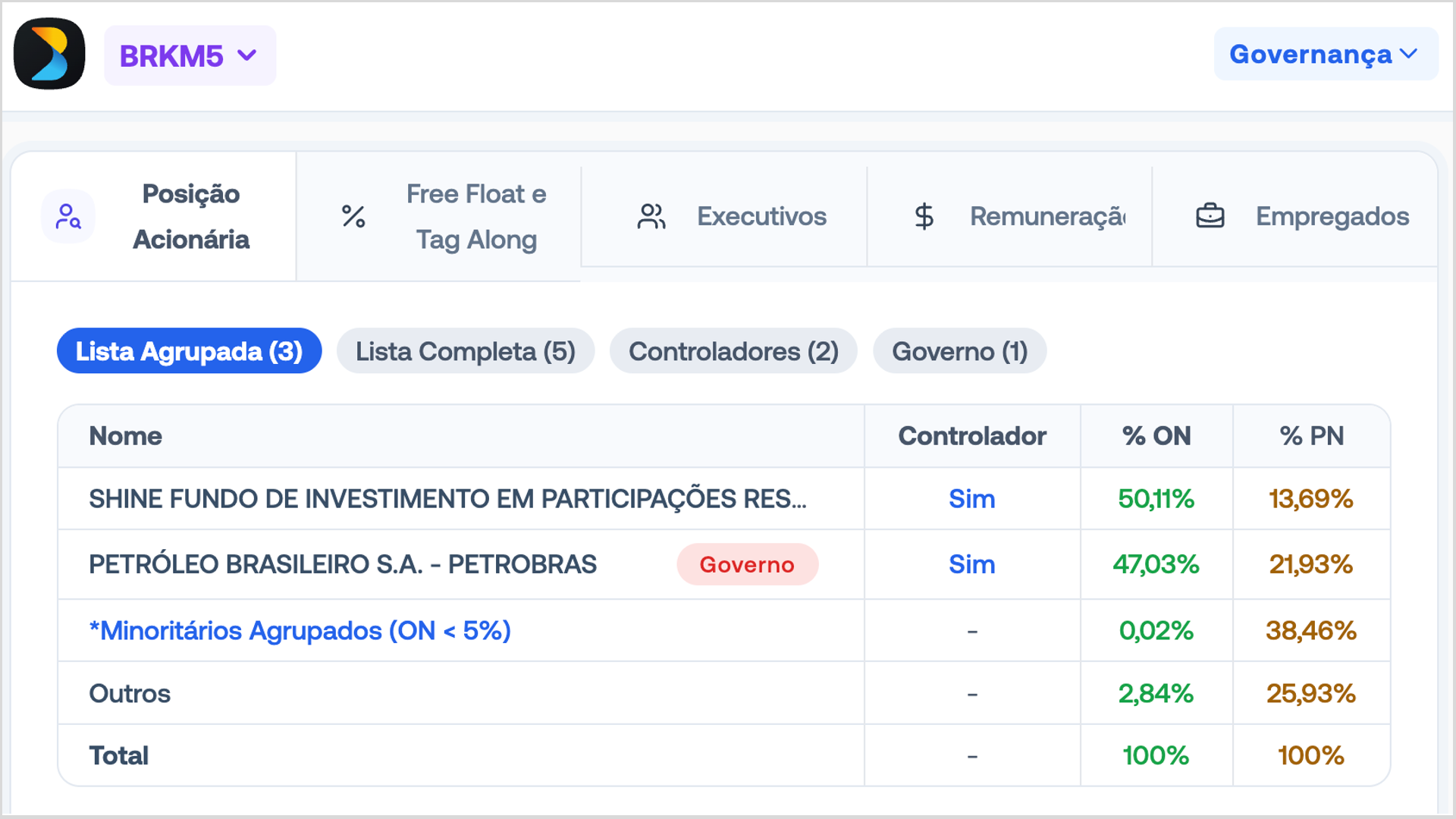Image resolution: width=1456 pixels, height=819 pixels.
Task: Click the Sim value in Petrobras row
Action: (x=971, y=564)
